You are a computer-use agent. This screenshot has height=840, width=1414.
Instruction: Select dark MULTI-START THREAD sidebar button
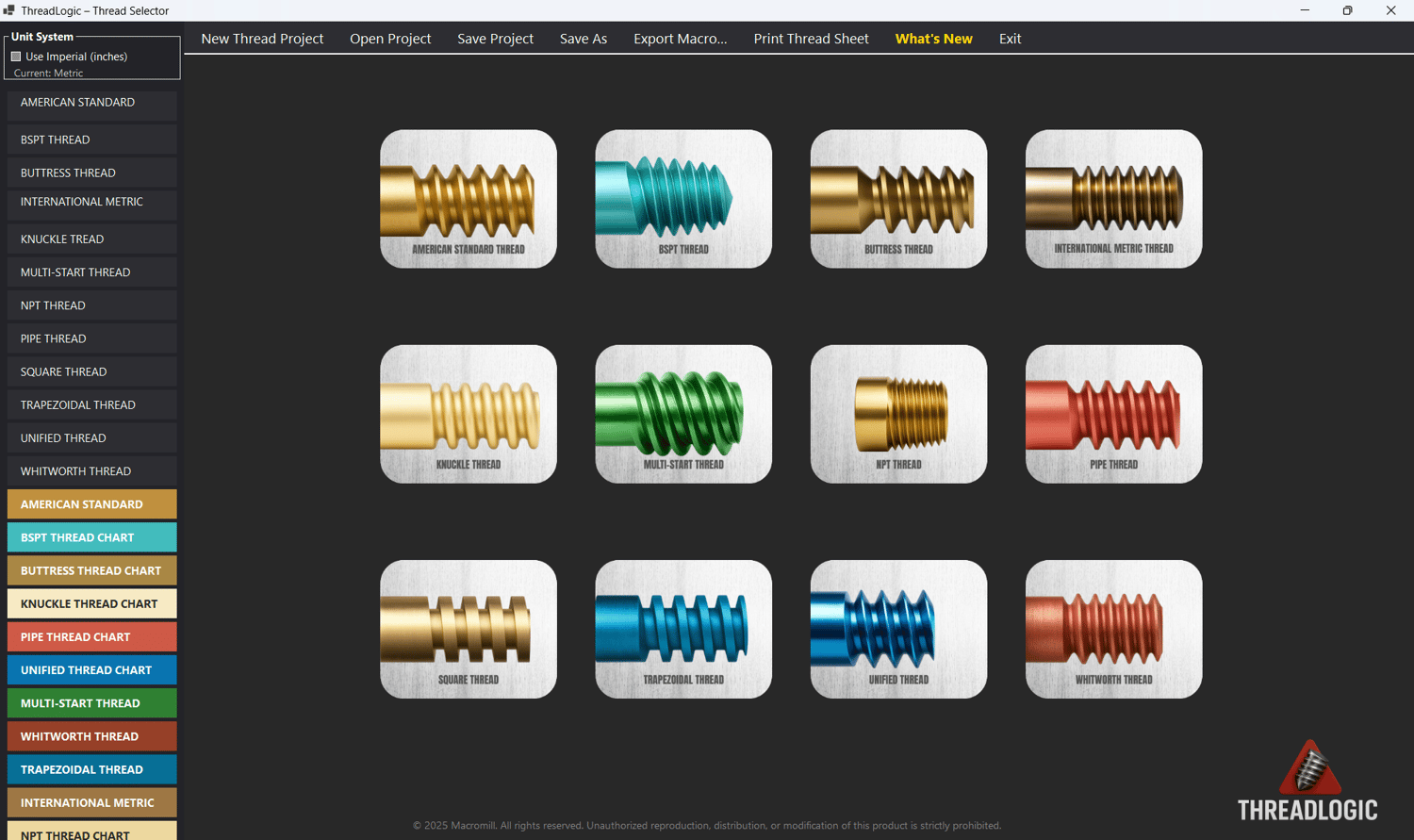coord(91,272)
